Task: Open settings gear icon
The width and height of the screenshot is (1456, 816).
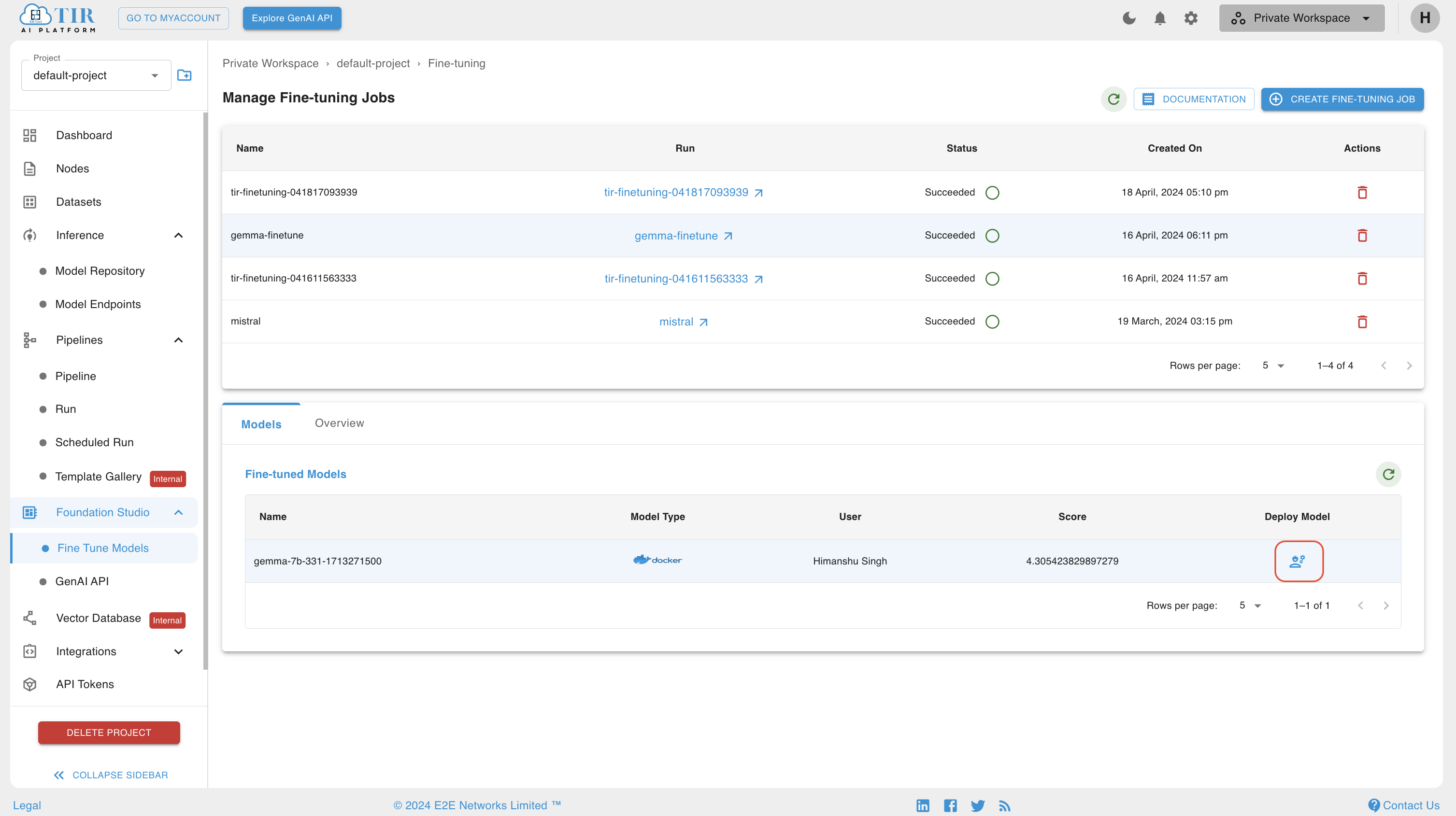Action: coord(1191,18)
